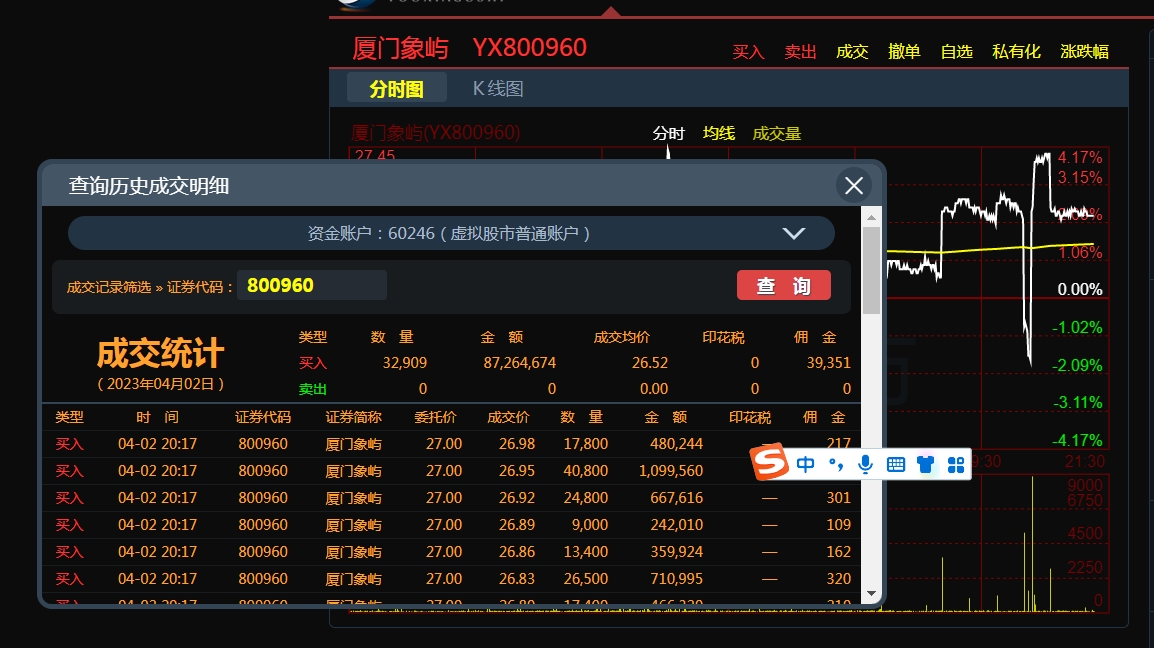
Task: Click the dialog vertical scrollbar thumb
Action: [871, 270]
